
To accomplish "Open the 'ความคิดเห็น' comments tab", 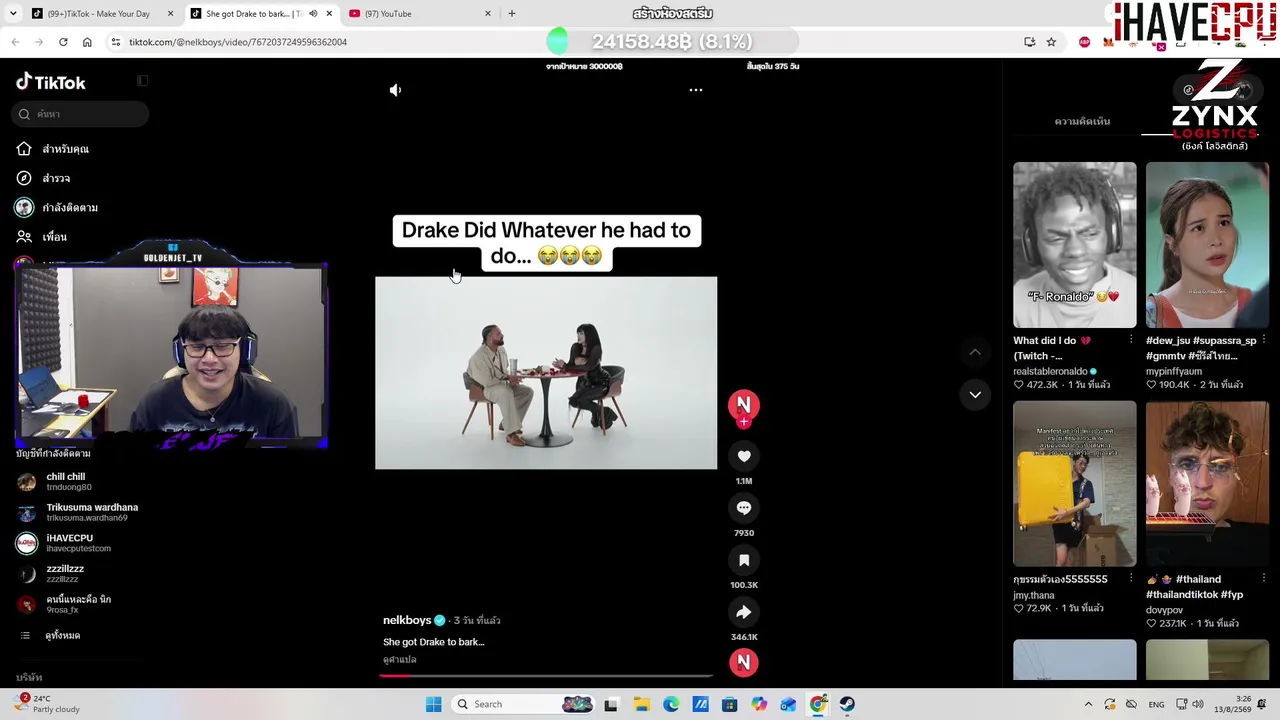I will pos(1082,121).
